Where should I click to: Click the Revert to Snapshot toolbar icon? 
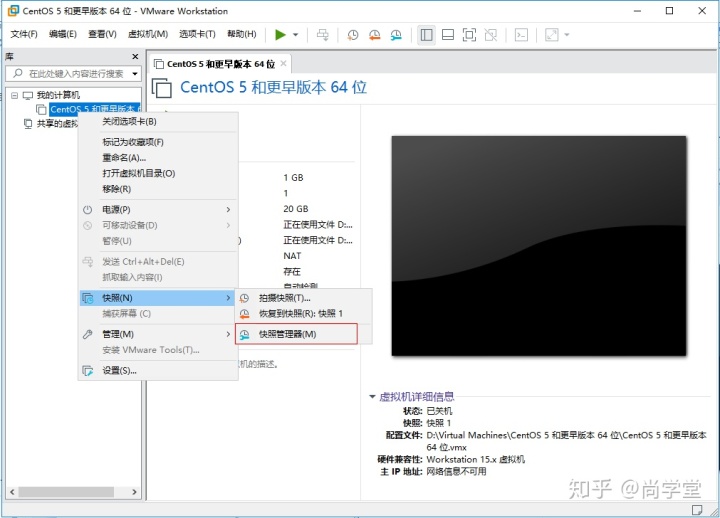375,34
